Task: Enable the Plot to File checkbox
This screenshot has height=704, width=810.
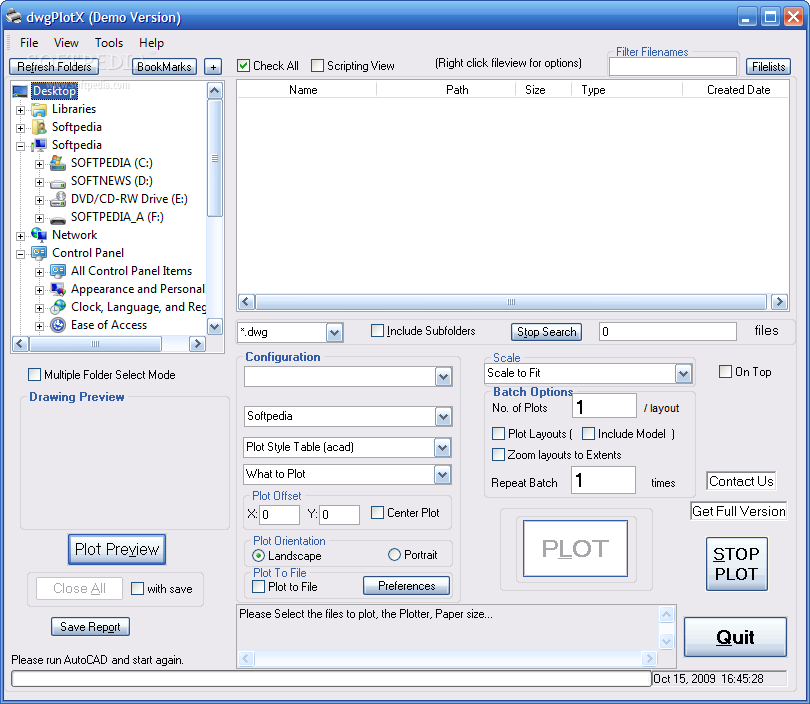Action: [258, 587]
